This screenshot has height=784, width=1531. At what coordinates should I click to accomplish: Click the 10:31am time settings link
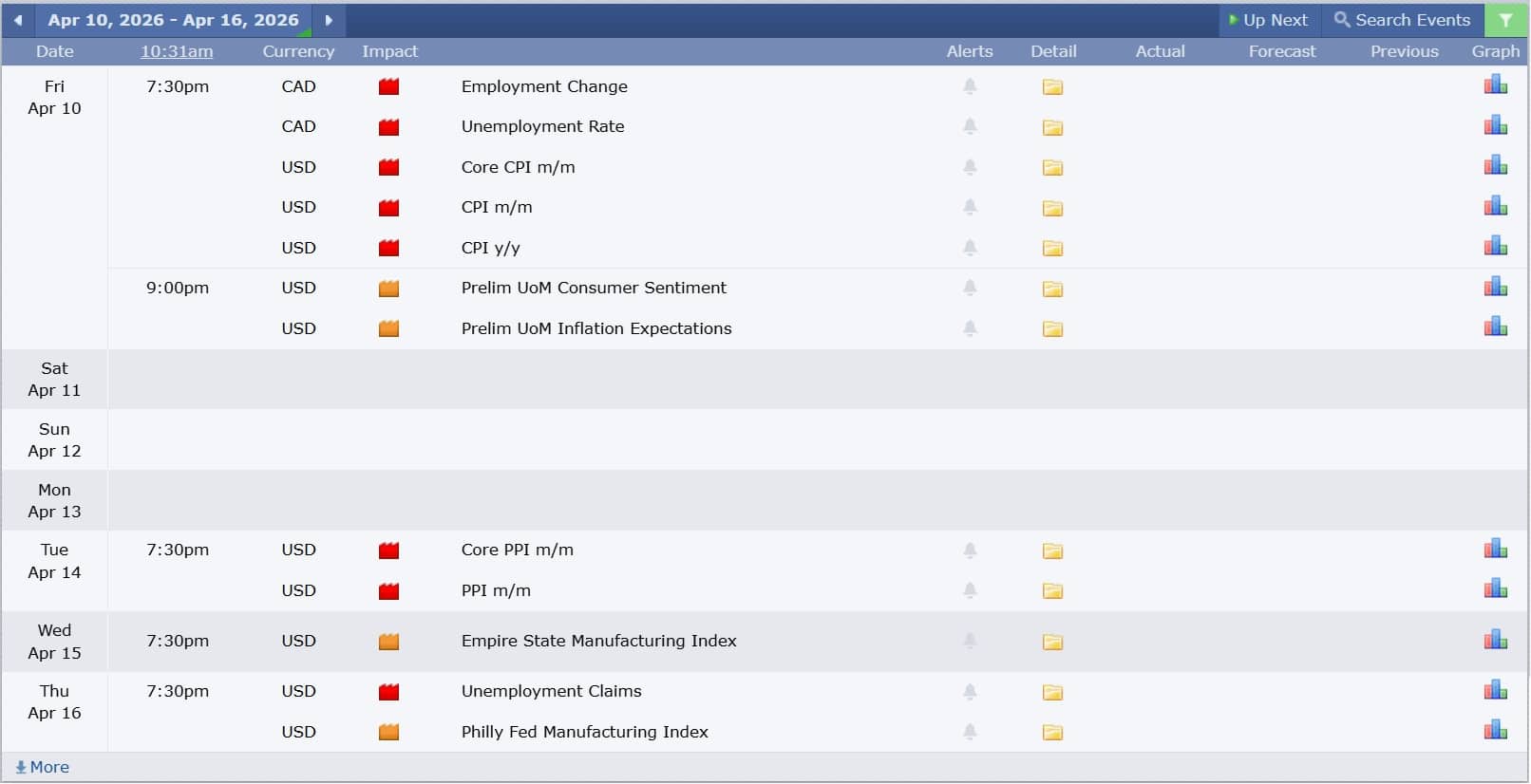pyautogui.click(x=177, y=51)
